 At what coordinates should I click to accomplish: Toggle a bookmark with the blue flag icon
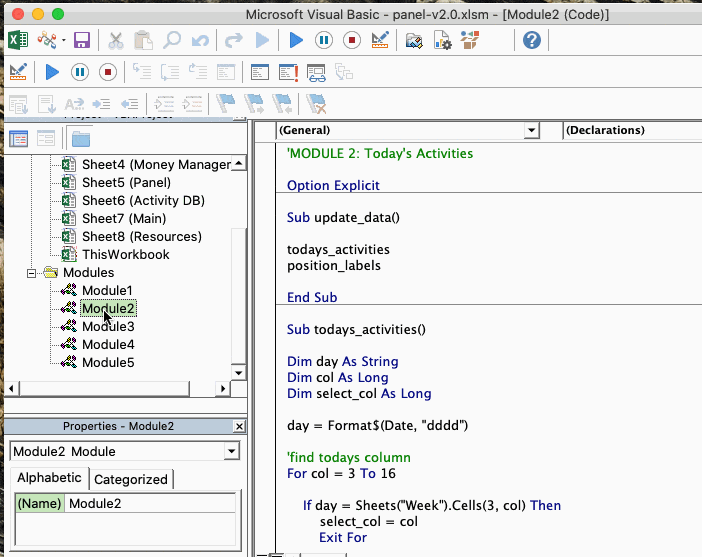click(226, 103)
